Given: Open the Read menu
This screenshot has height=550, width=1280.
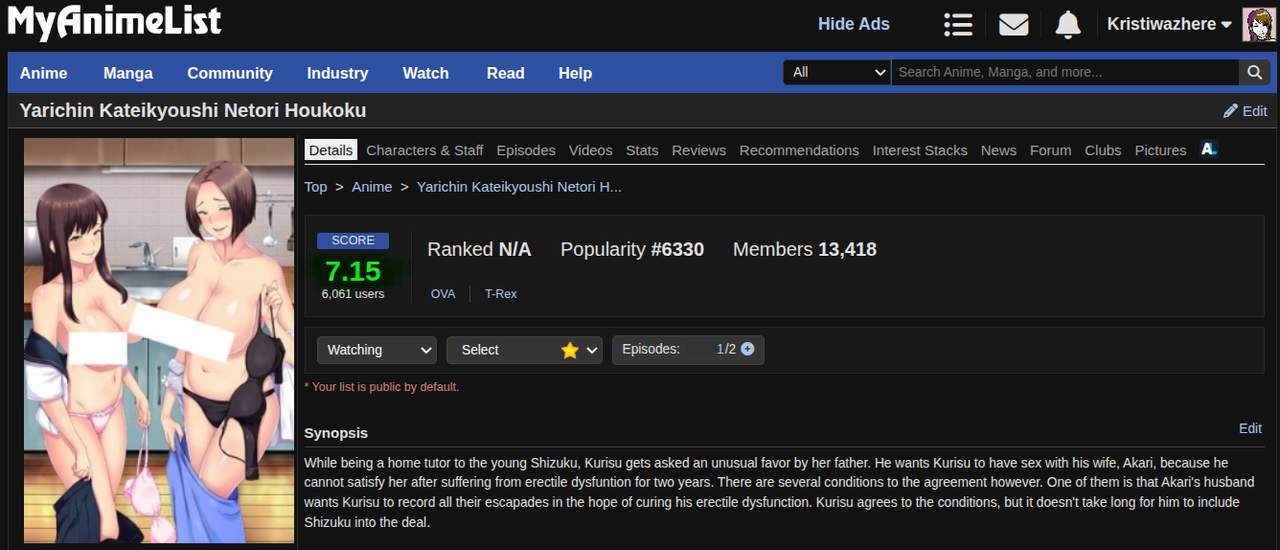Looking at the screenshot, I should tap(505, 73).
